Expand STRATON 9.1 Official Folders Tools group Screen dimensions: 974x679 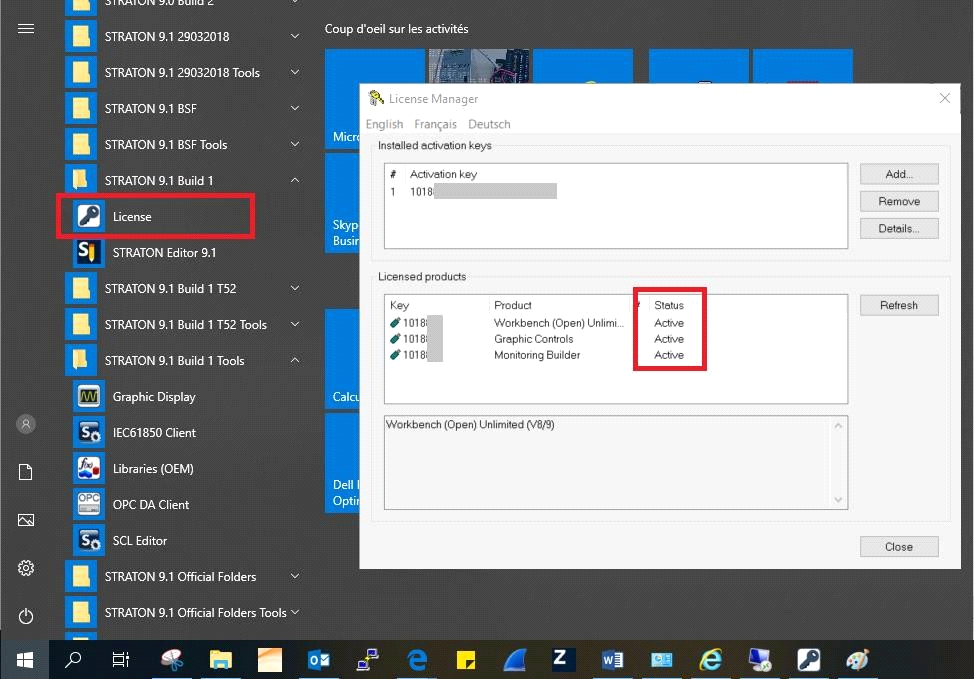click(x=295, y=613)
